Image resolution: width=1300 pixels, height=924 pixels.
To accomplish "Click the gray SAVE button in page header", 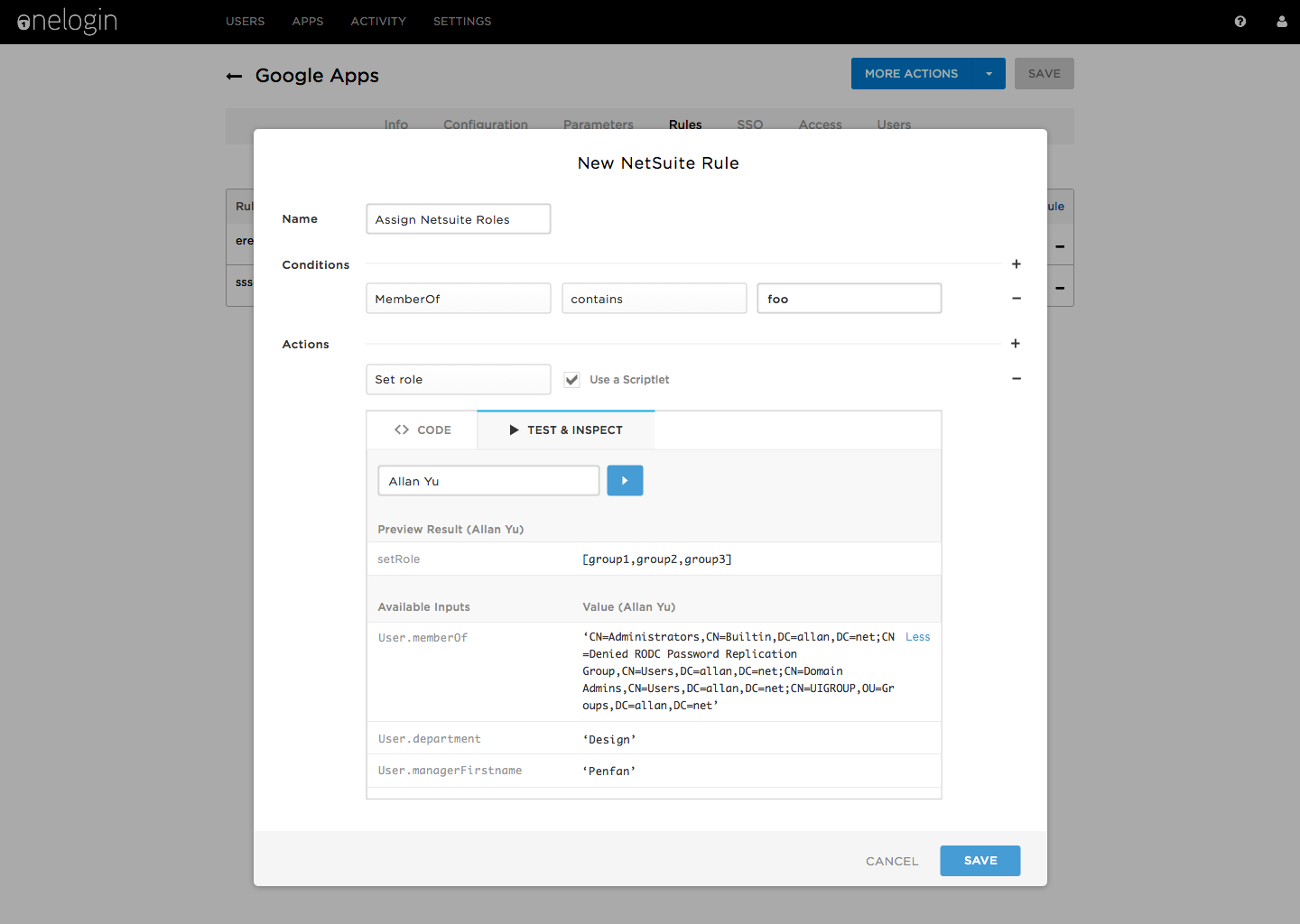I will [x=1045, y=74].
